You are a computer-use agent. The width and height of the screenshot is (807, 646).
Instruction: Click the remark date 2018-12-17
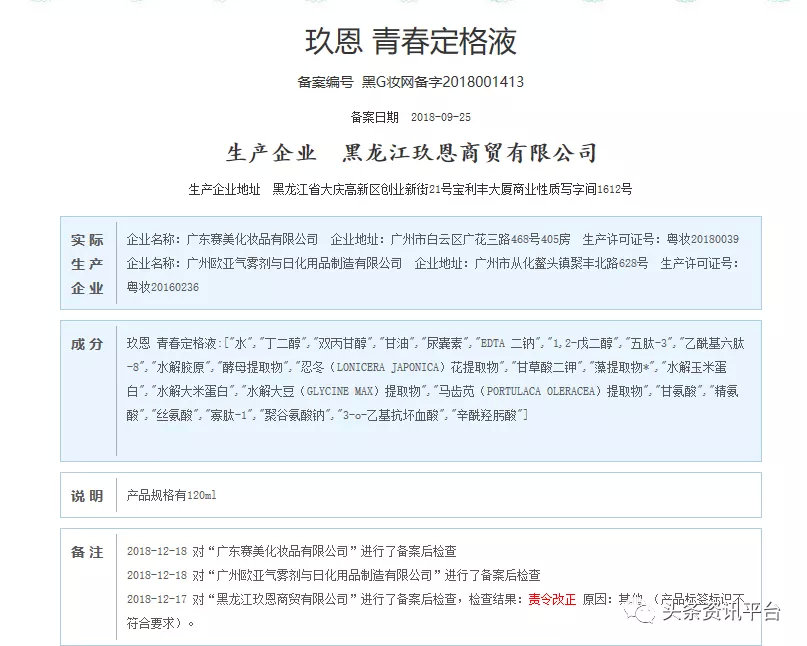pos(157,599)
